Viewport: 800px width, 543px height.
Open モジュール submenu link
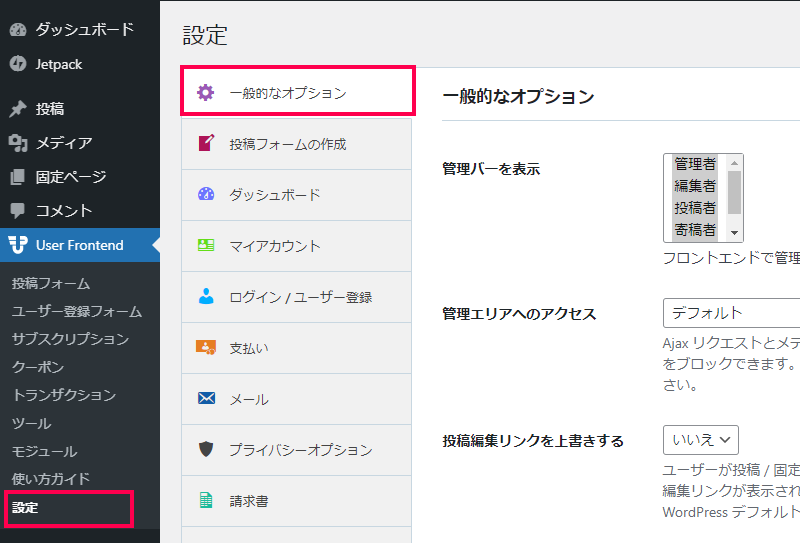44,452
